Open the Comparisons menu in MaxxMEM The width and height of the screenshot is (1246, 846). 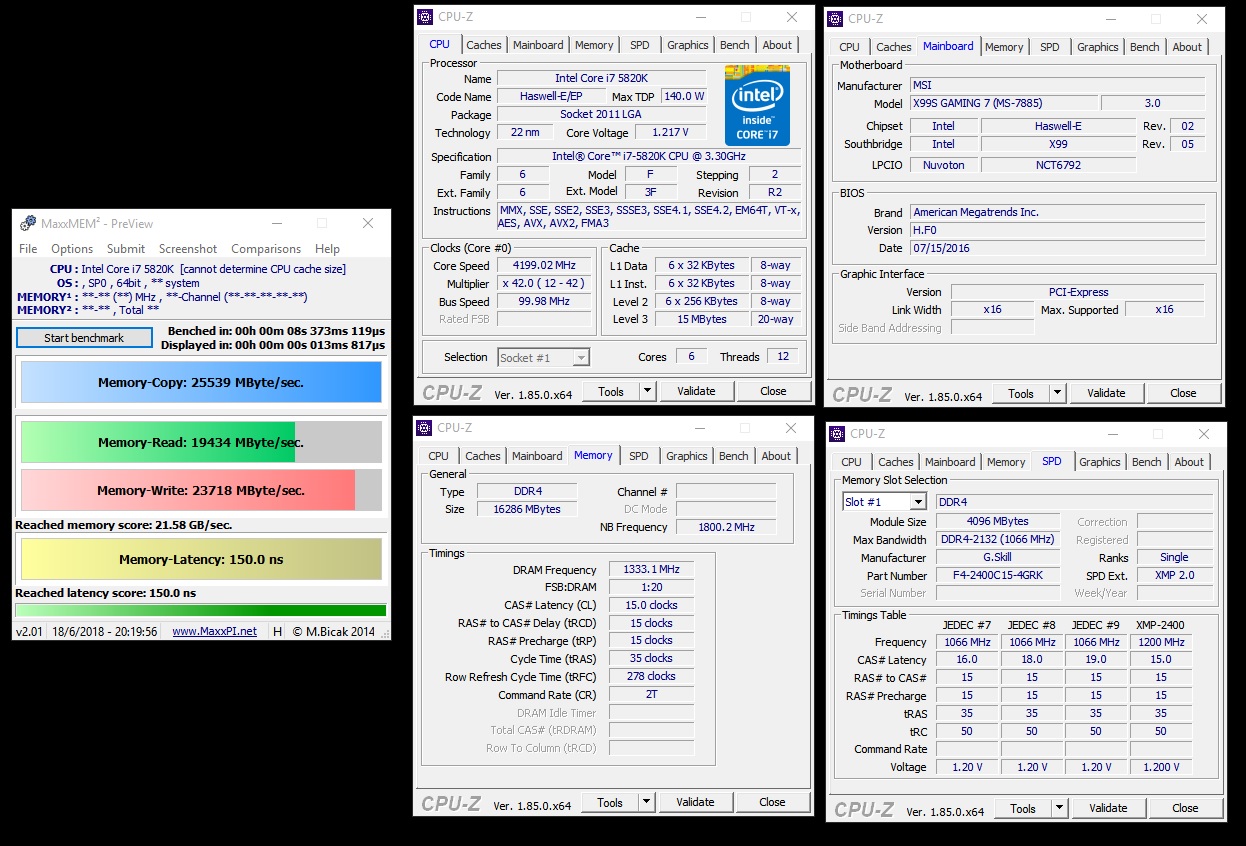click(x=266, y=249)
